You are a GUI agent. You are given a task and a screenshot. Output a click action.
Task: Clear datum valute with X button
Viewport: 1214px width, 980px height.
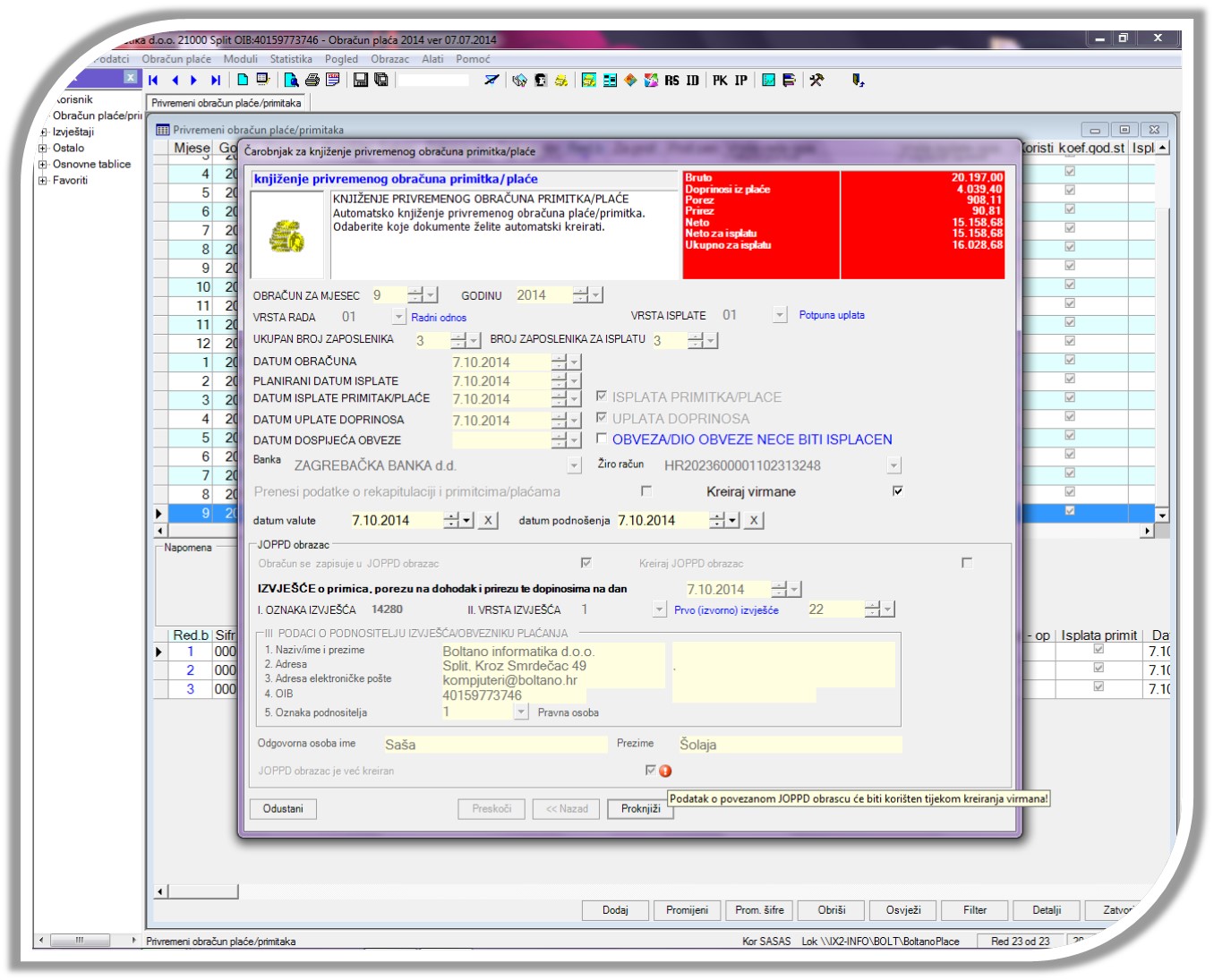point(488,520)
